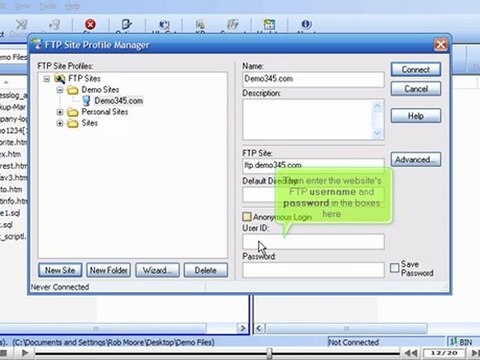Click the Connect button
Viewport: 480px width, 360px height.
pos(416,70)
